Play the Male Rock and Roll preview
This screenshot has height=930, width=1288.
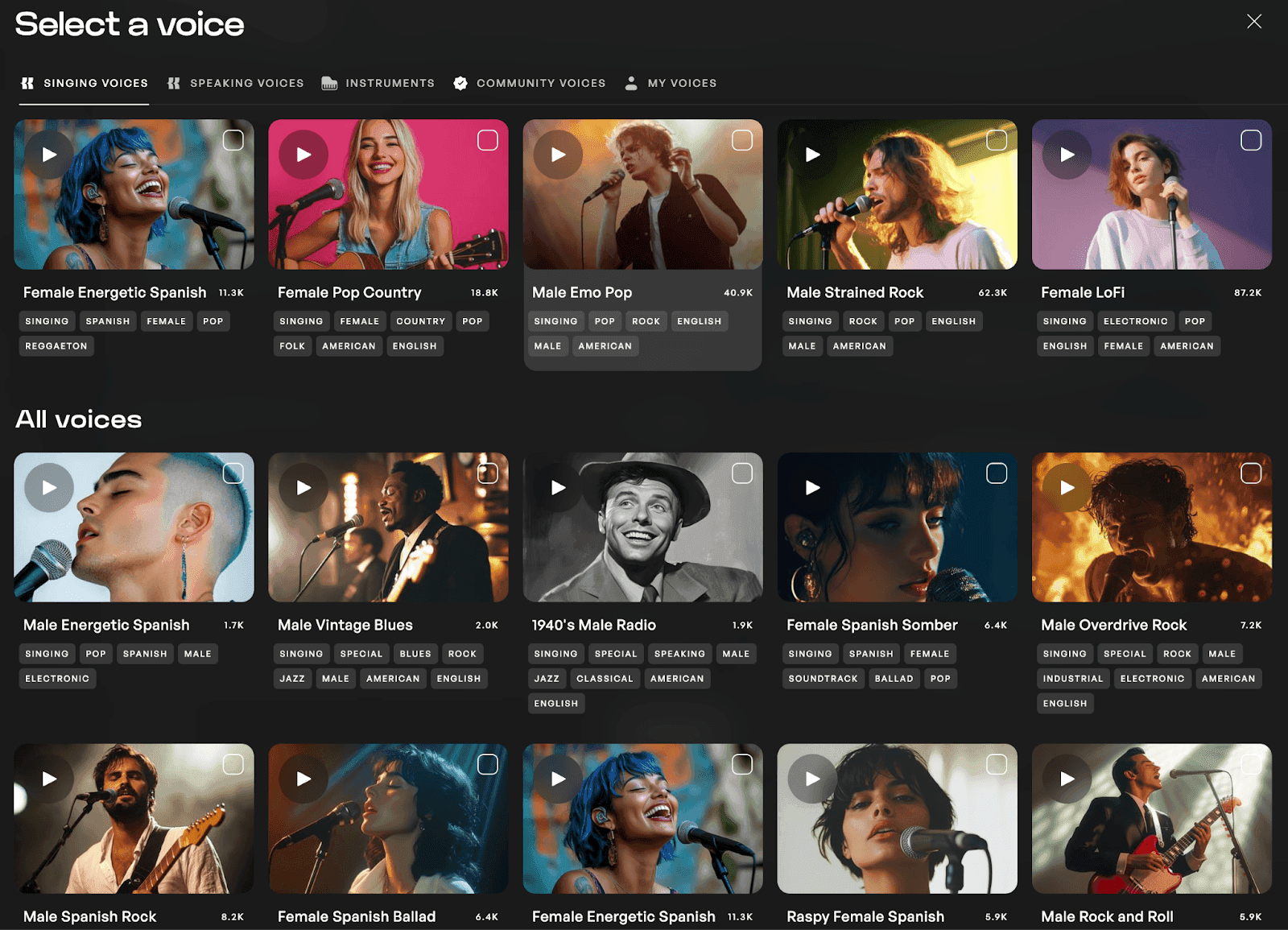point(1067,779)
